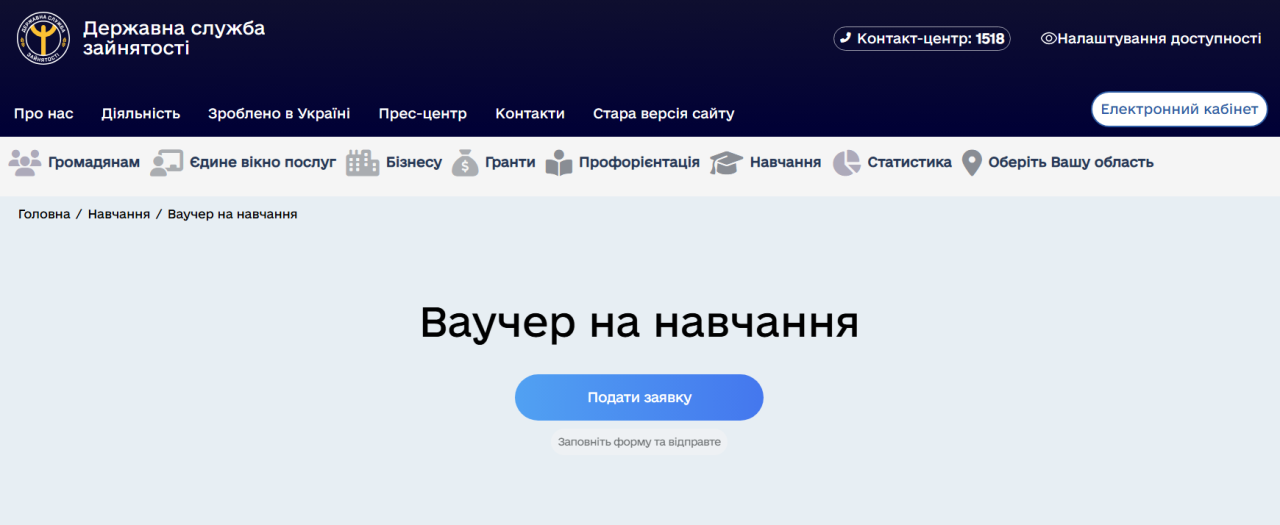Expand the Про нас menu
The width and height of the screenshot is (1280, 525).
click(x=44, y=114)
